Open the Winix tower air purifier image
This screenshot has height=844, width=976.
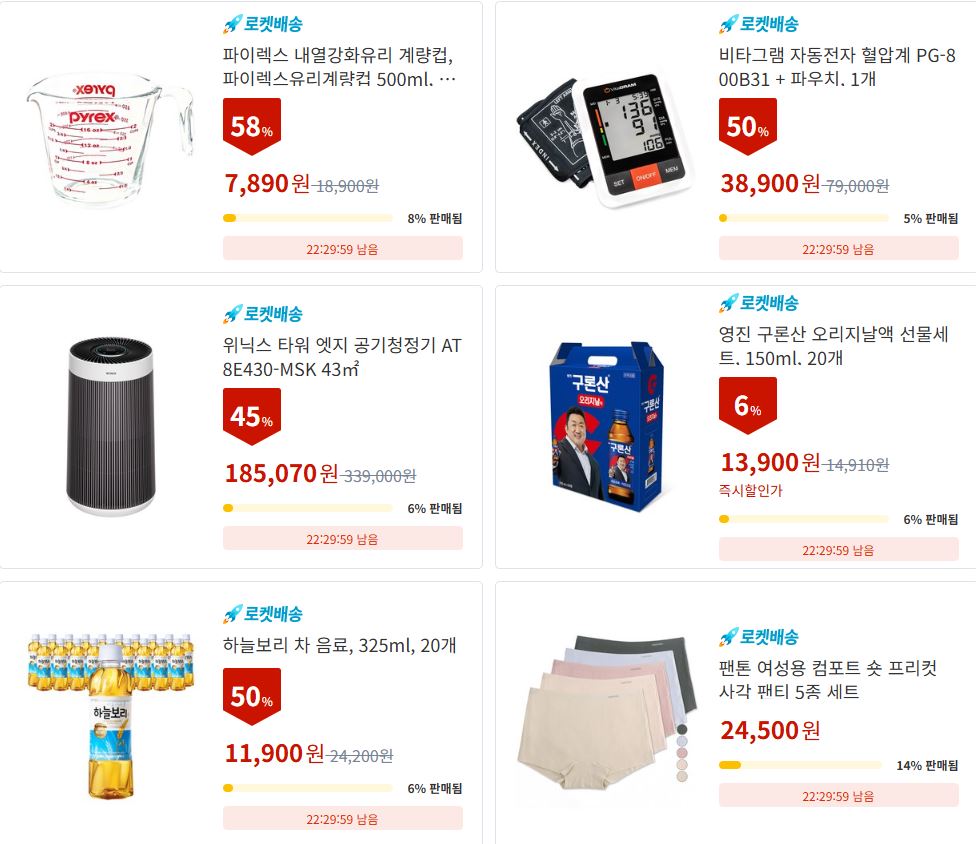111,427
